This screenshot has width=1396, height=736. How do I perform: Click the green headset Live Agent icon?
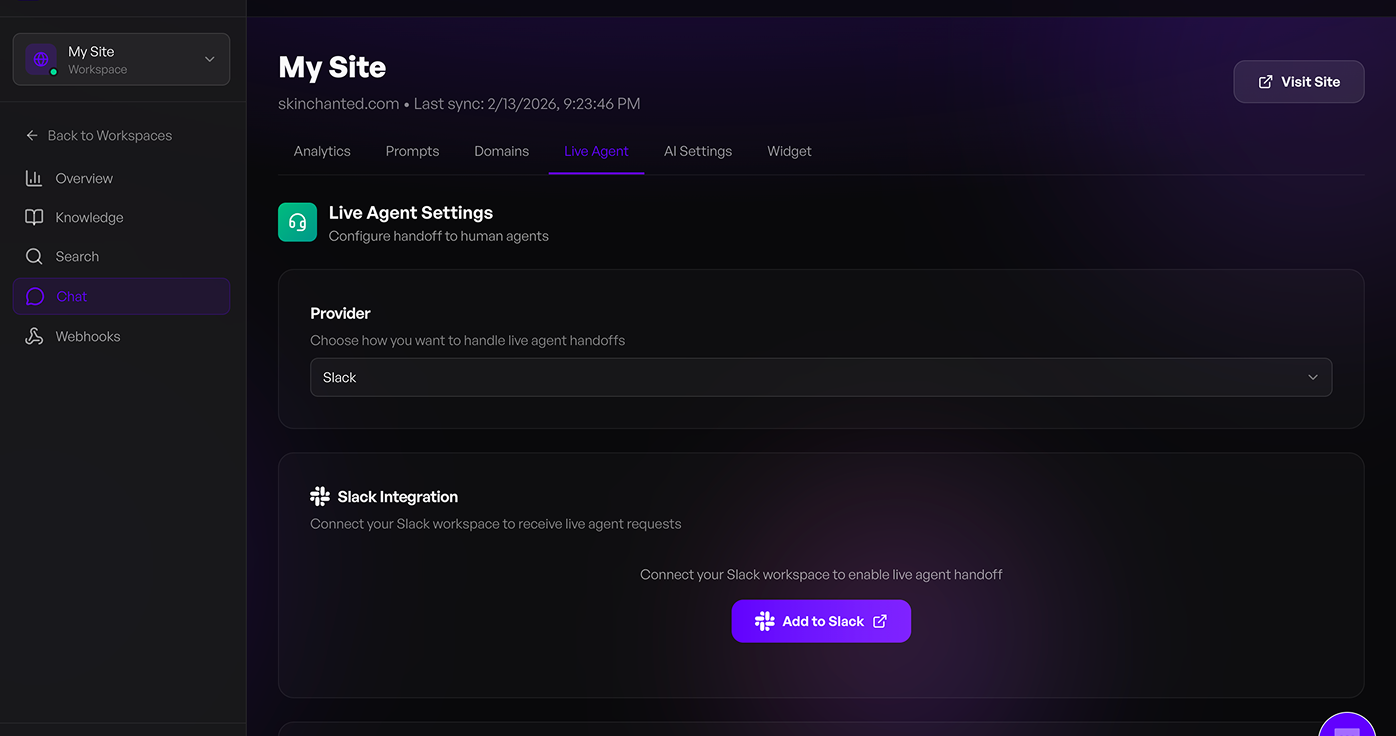[297, 222]
